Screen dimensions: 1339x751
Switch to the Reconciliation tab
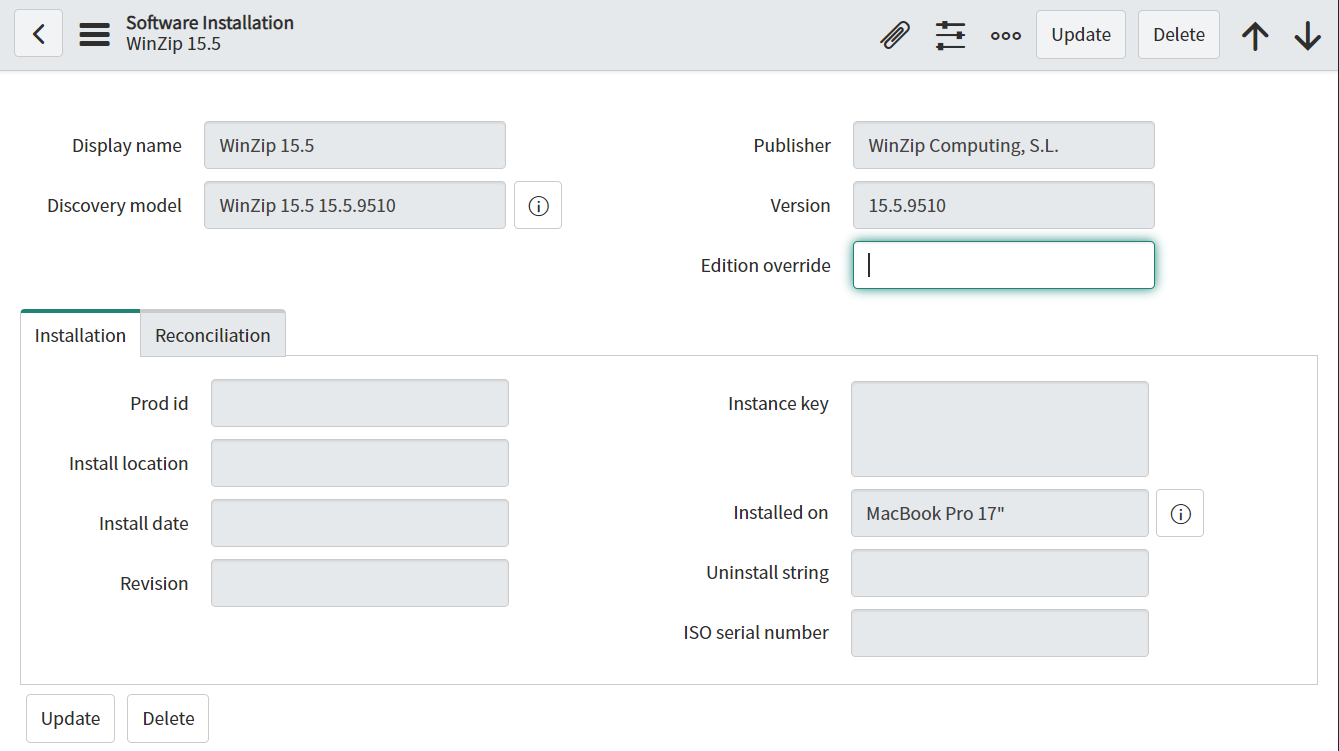212,334
